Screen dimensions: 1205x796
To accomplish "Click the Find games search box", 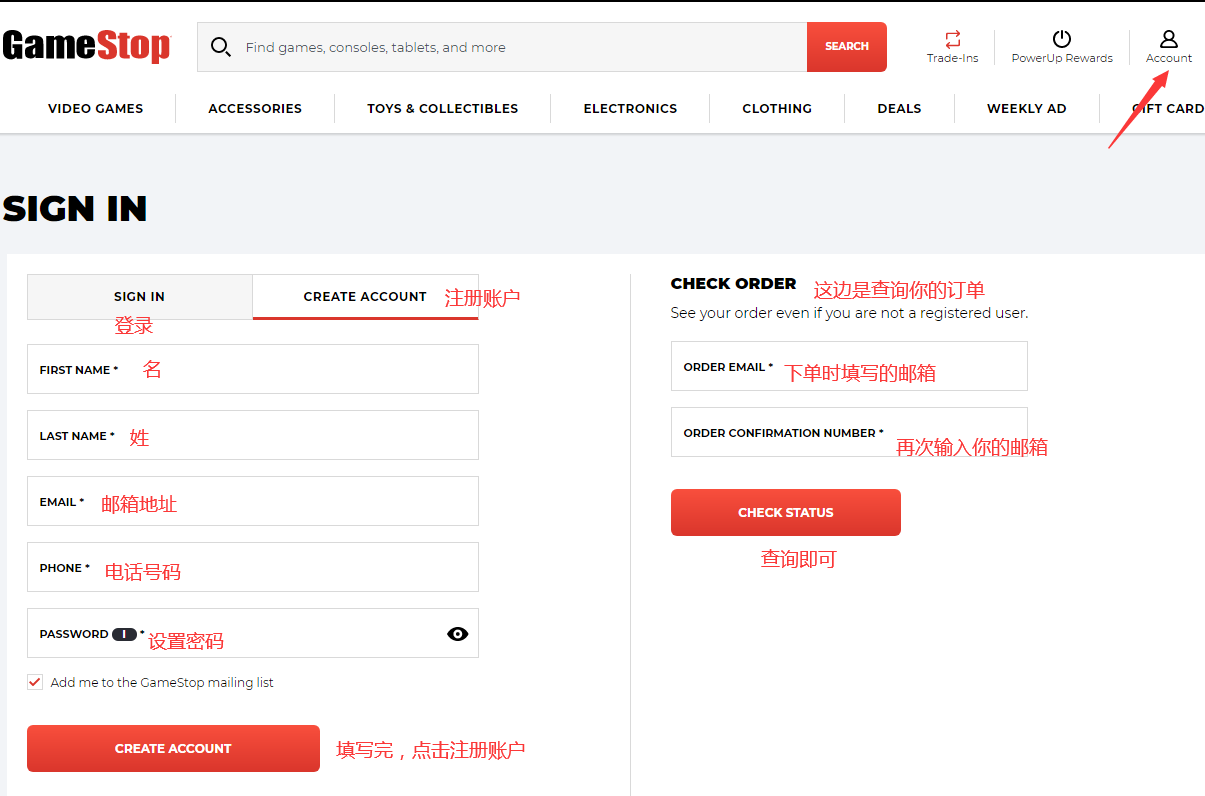I will (520, 47).
